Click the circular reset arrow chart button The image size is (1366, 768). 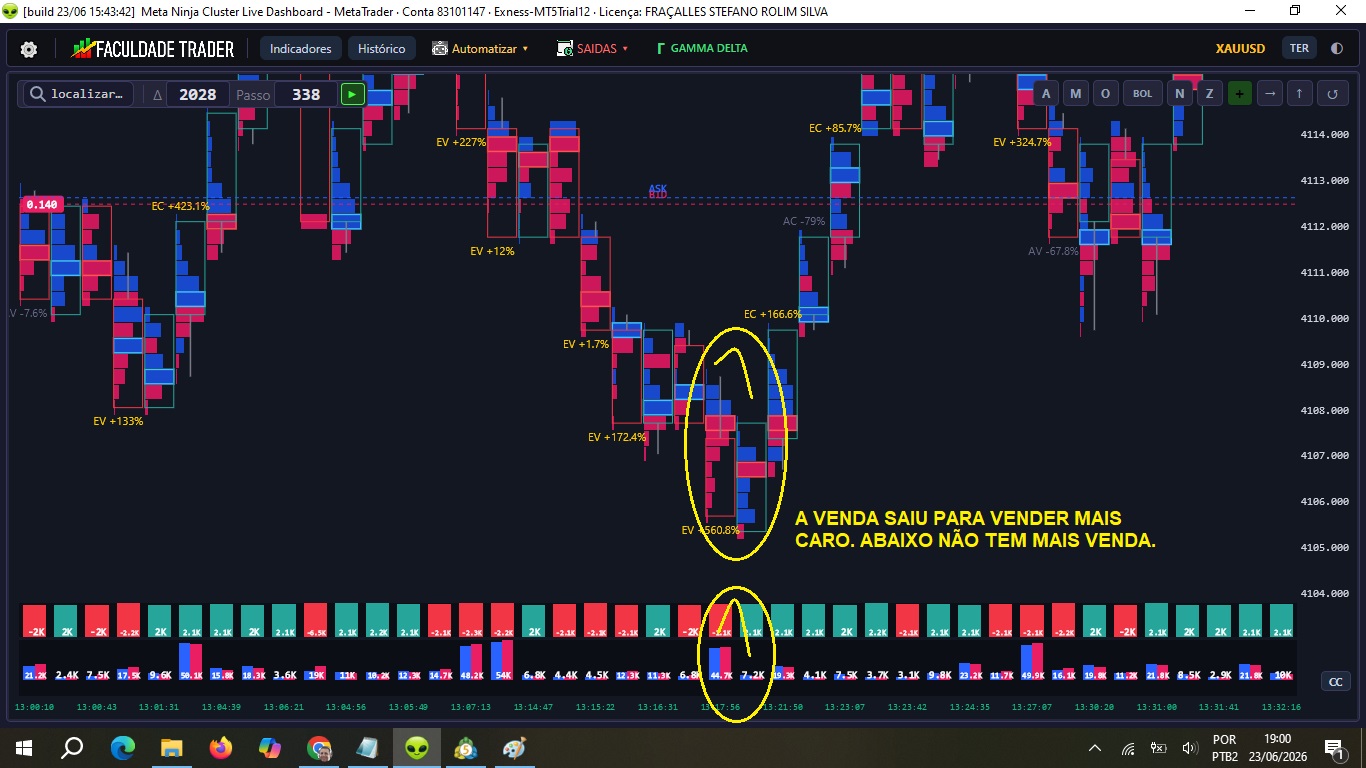[1332, 93]
